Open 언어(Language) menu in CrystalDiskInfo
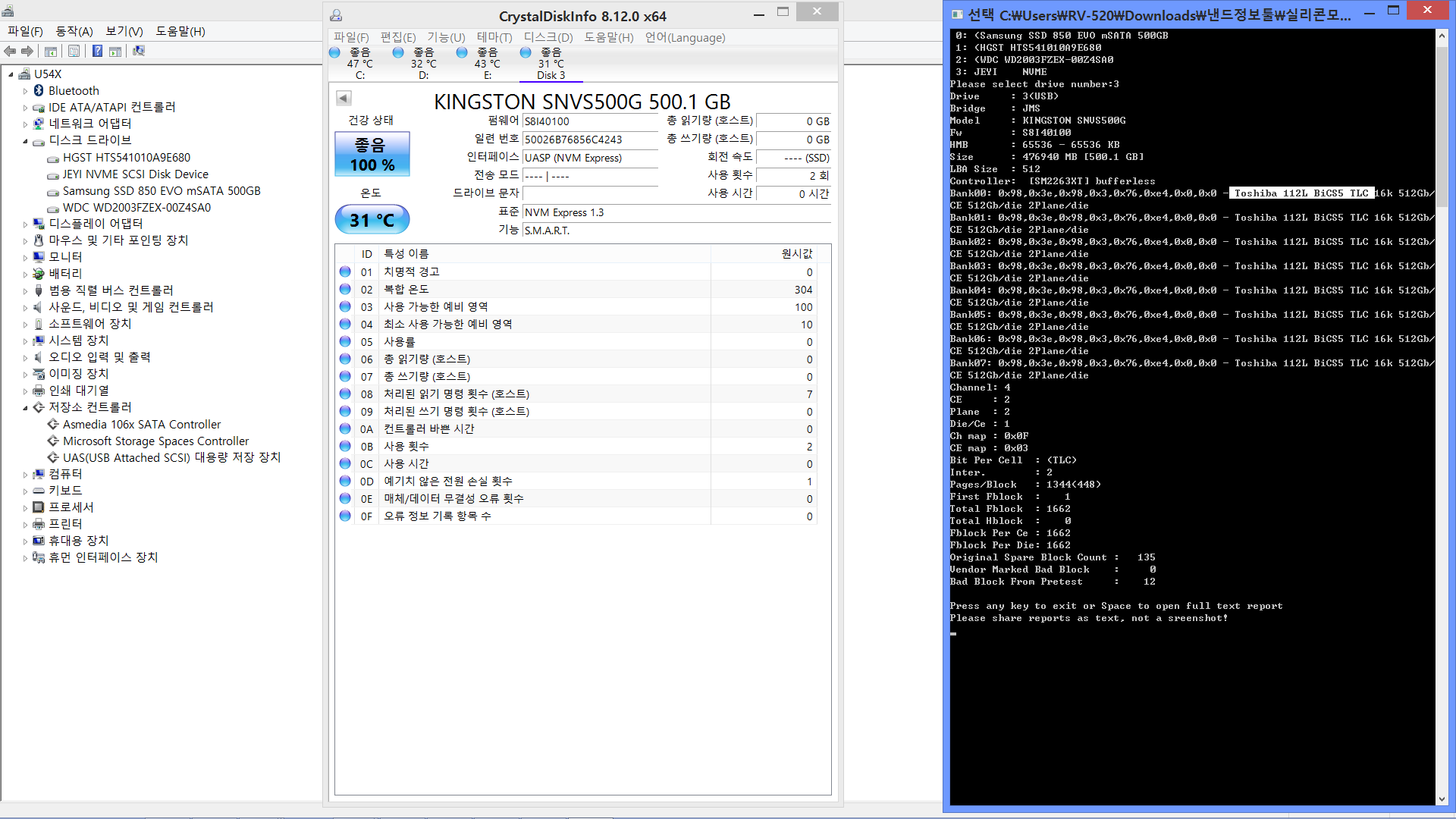Screen dimensions: 1456x819 [x=685, y=38]
